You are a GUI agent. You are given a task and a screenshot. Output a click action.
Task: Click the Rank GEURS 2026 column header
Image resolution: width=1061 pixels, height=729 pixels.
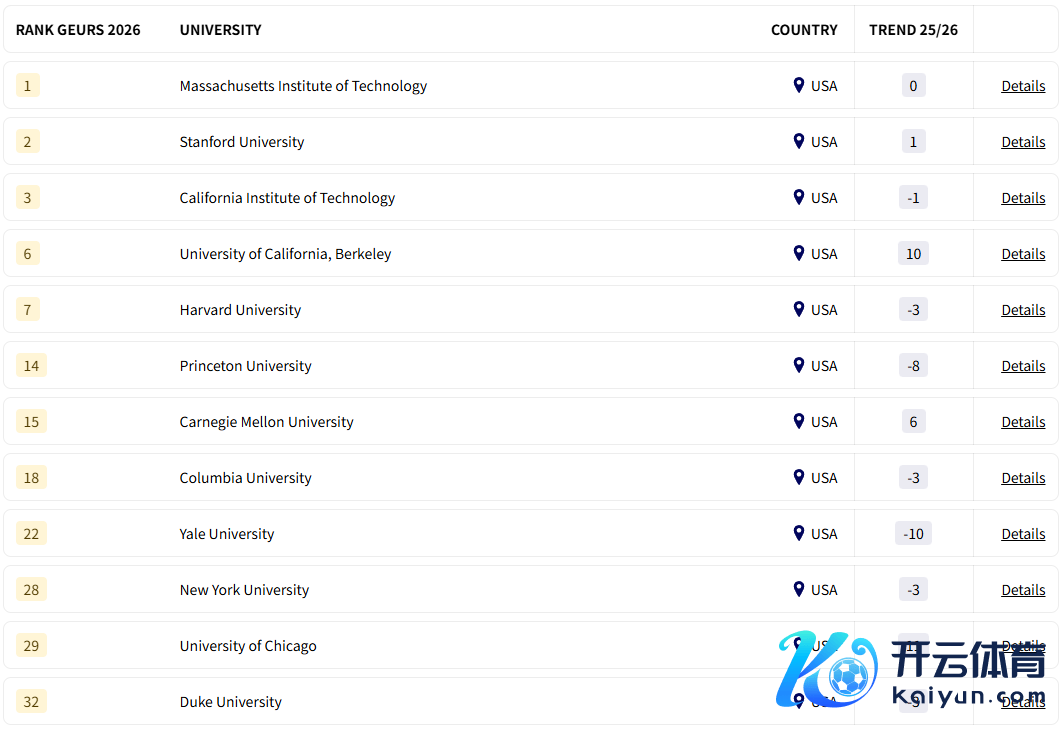click(78, 30)
